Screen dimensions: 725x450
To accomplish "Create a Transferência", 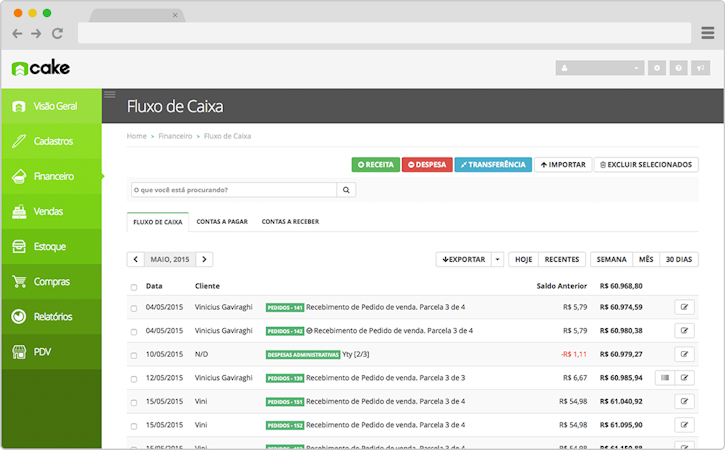I will 493,165.
